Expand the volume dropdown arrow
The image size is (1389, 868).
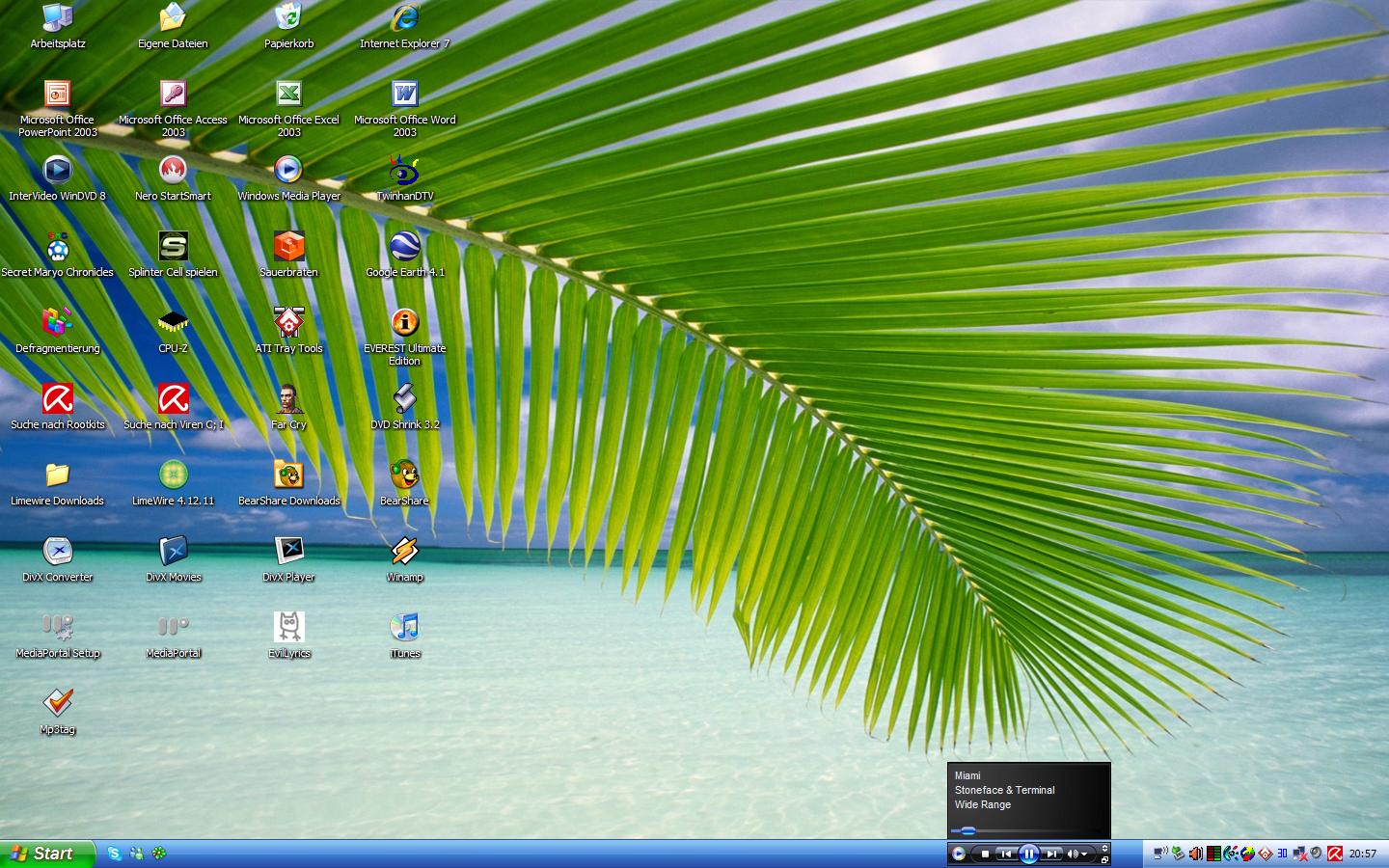click(1085, 854)
